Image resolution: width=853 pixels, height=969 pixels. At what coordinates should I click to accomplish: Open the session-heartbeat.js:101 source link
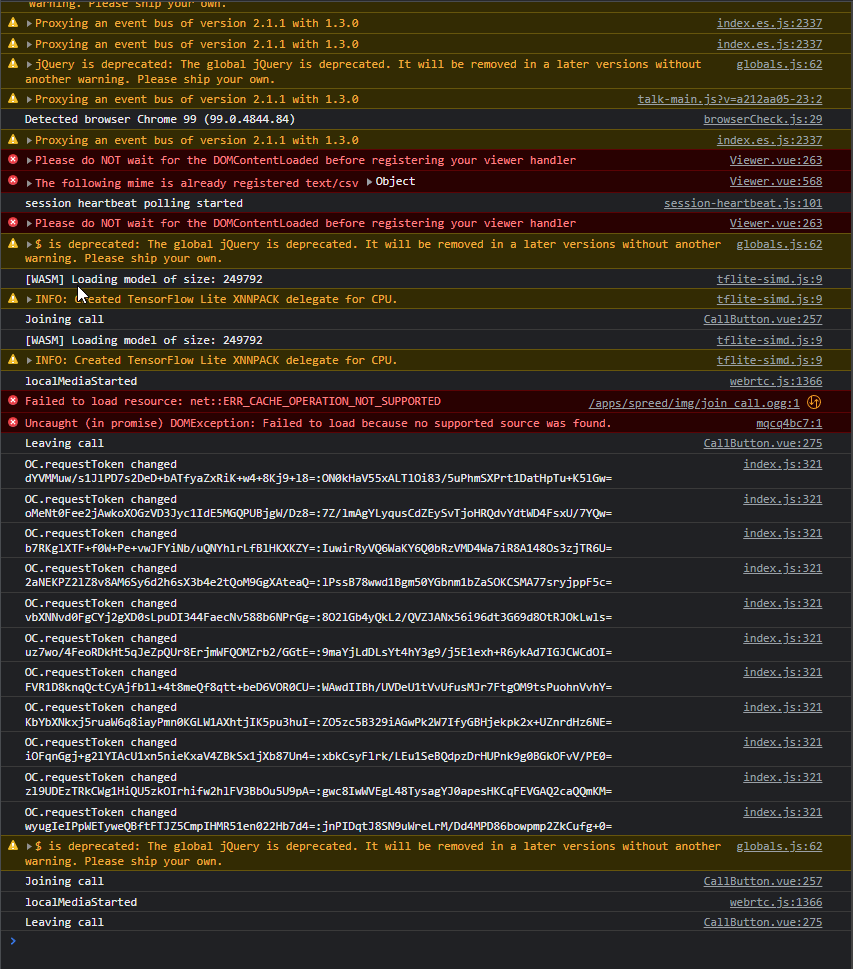(x=743, y=203)
